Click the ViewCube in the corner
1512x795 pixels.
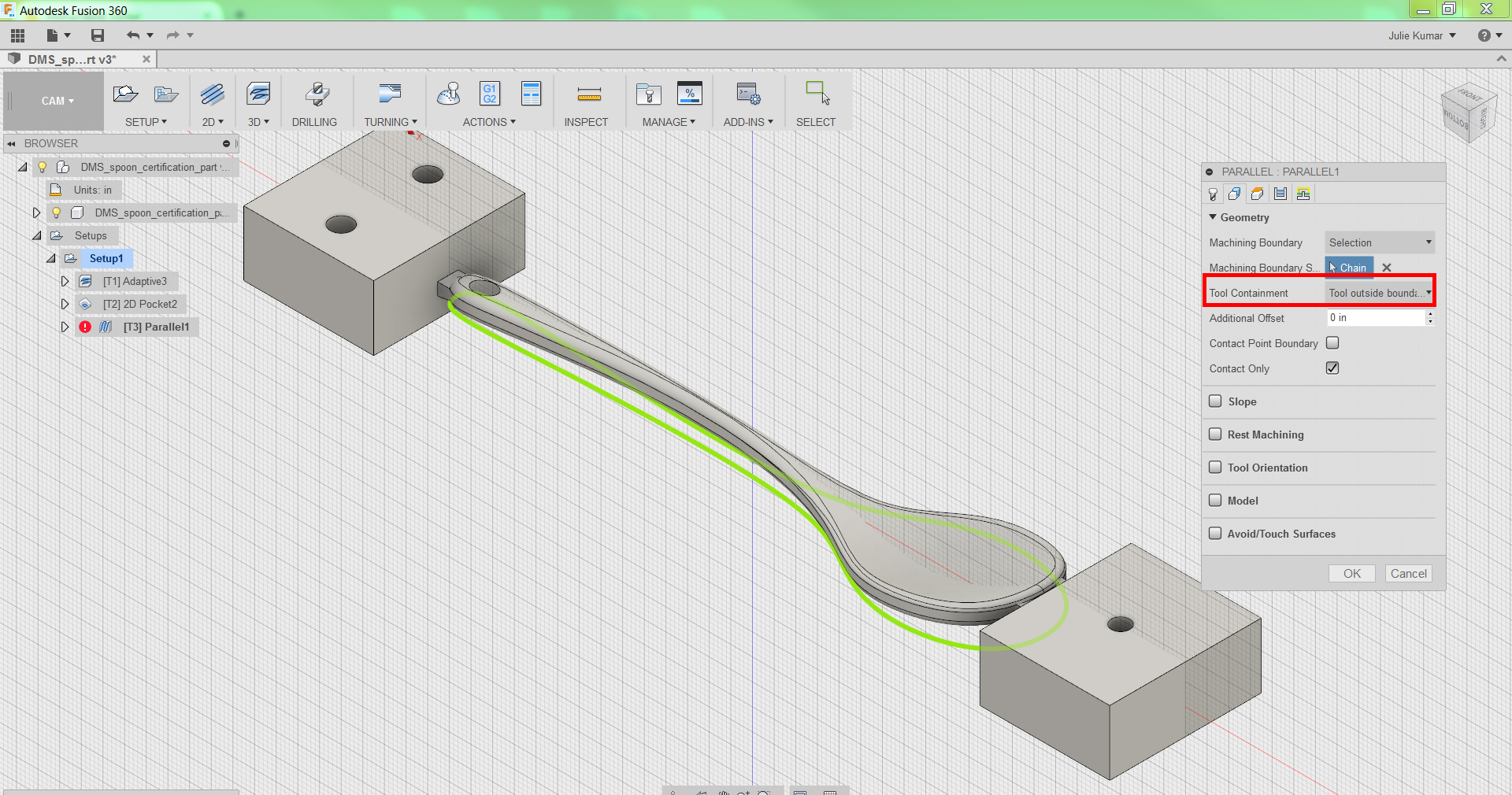click(1468, 113)
